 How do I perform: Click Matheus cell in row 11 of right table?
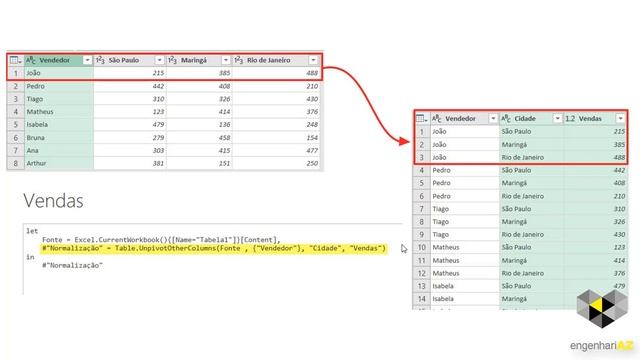[x=465, y=260]
